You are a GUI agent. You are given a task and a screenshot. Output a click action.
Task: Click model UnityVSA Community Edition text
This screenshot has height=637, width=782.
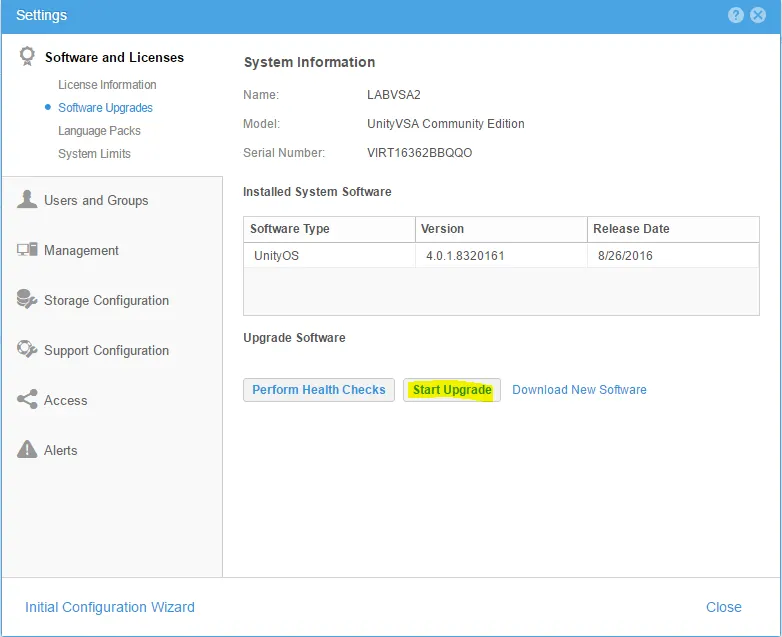(x=445, y=124)
